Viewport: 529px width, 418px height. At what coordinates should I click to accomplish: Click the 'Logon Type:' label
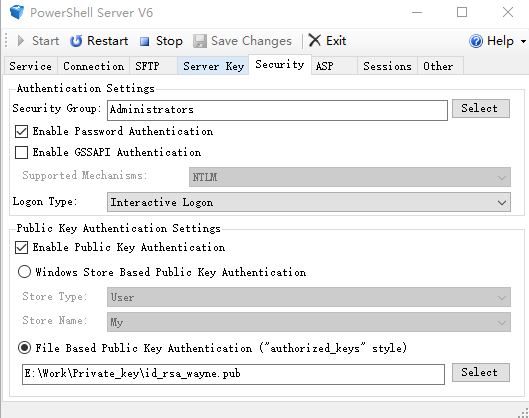[x=45, y=202]
